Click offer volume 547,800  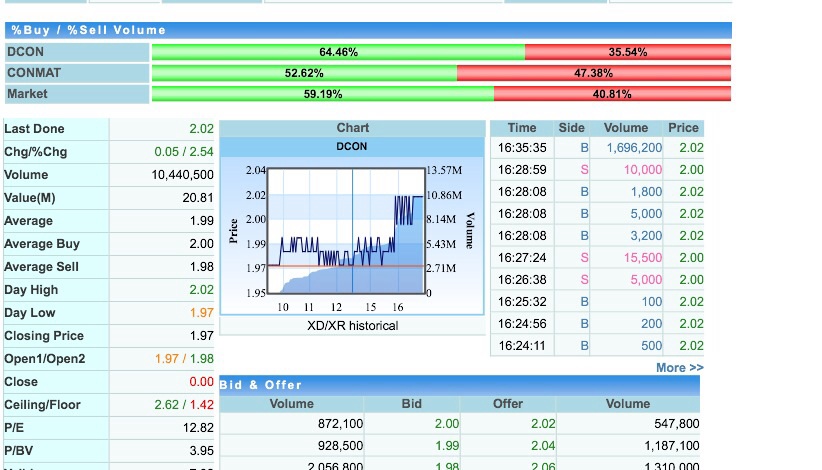pyautogui.click(x=676, y=424)
